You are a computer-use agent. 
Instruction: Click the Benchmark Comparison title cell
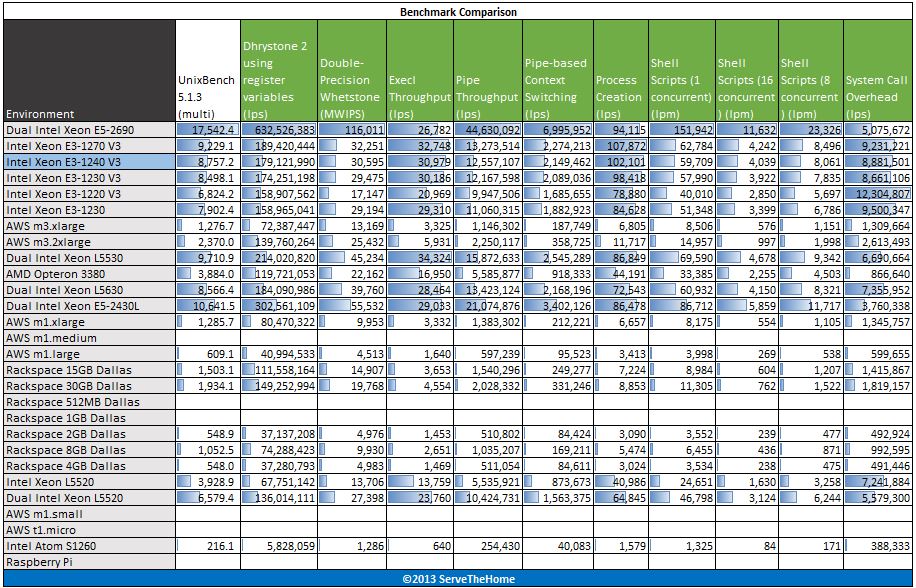(458, 12)
